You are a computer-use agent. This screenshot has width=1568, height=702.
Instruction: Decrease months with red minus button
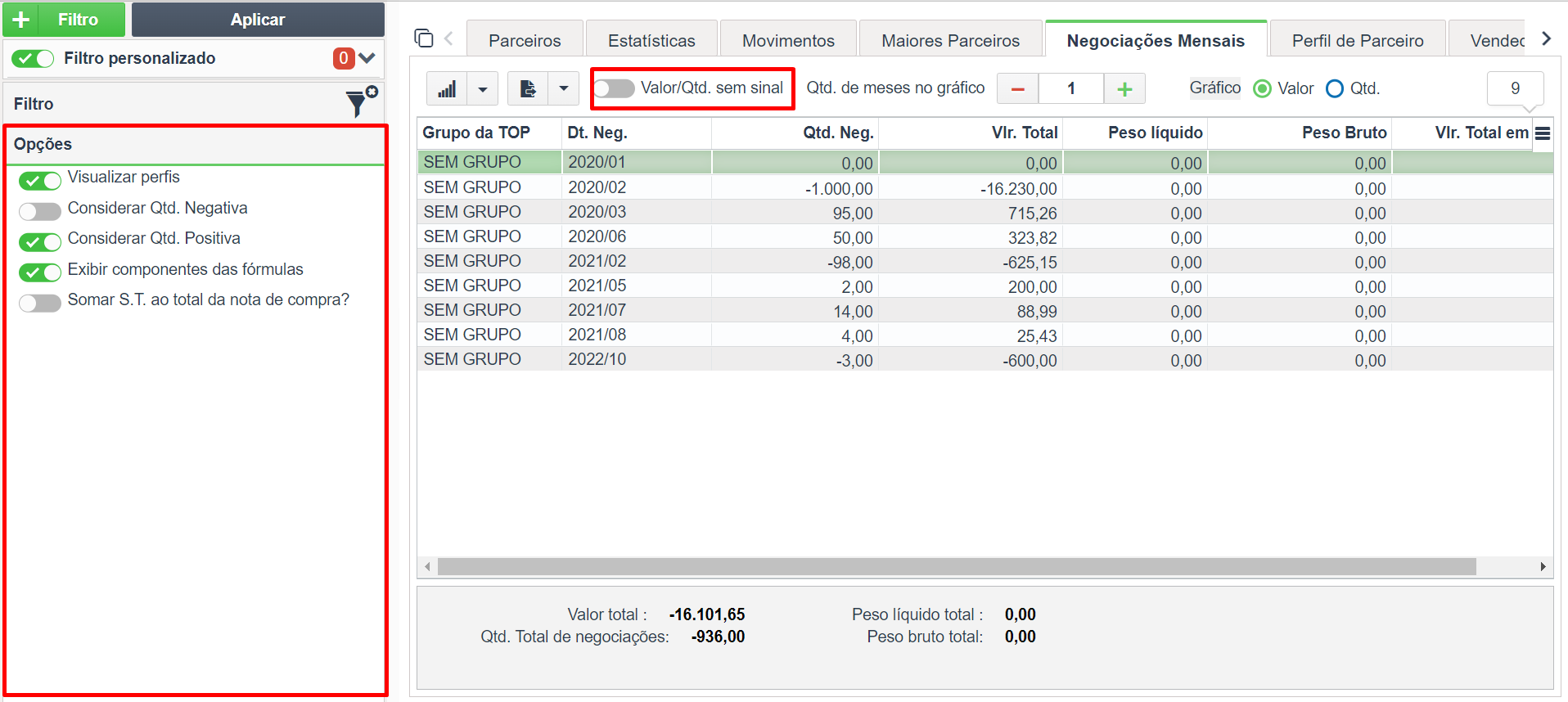[1018, 88]
